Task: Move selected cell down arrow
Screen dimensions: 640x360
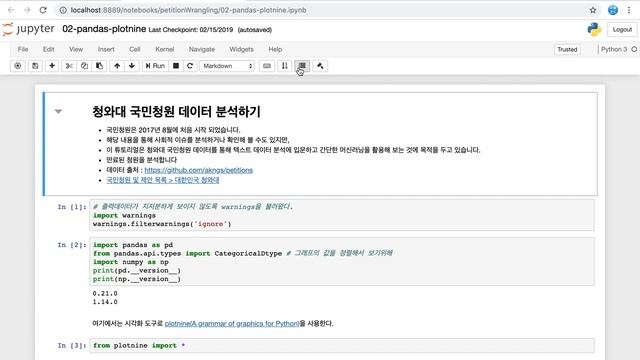Action: click(132, 66)
